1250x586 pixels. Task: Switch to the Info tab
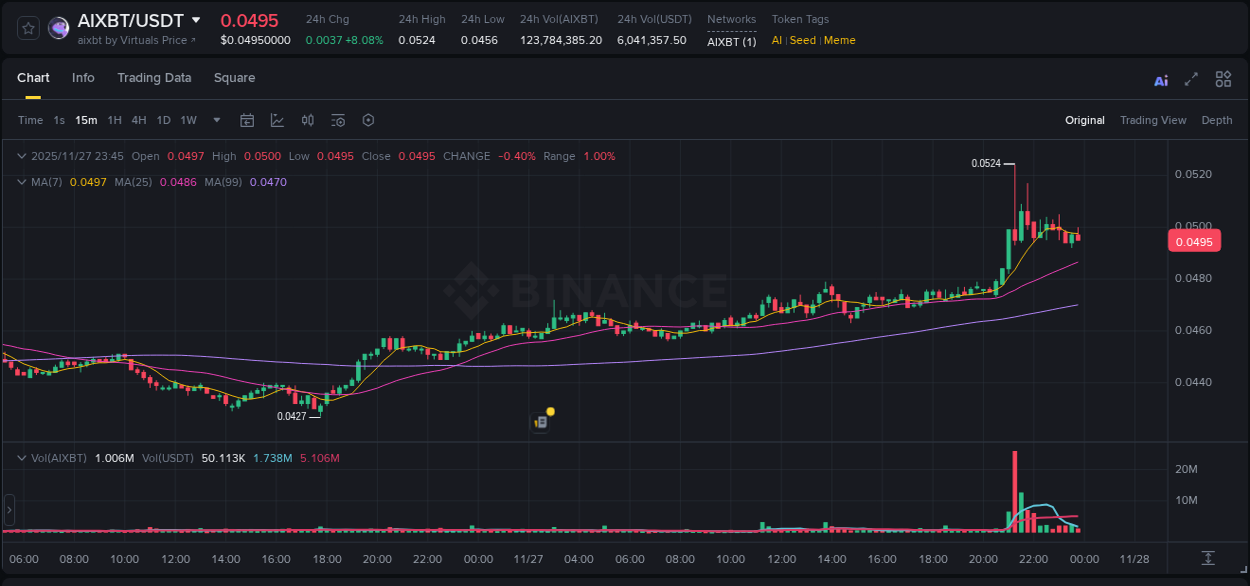[x=83, y=78]
